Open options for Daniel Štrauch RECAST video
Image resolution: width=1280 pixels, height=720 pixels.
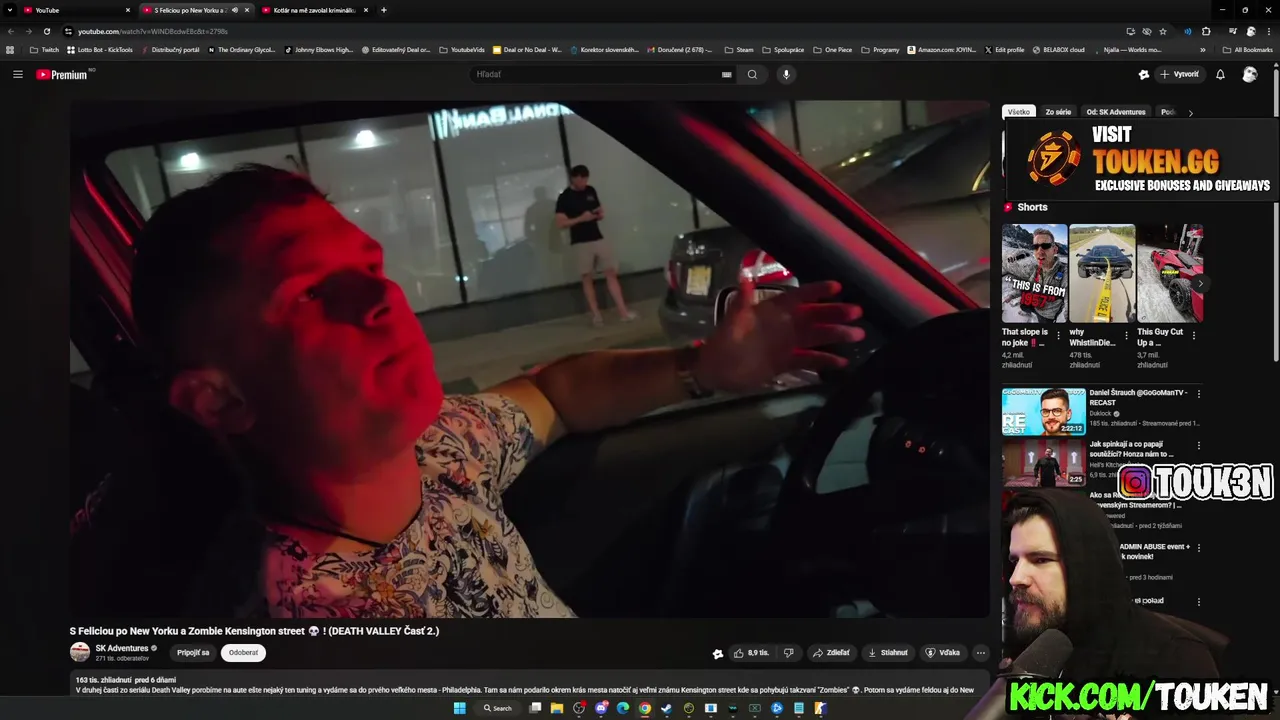pyautogui.click(x=1199, y=394)
